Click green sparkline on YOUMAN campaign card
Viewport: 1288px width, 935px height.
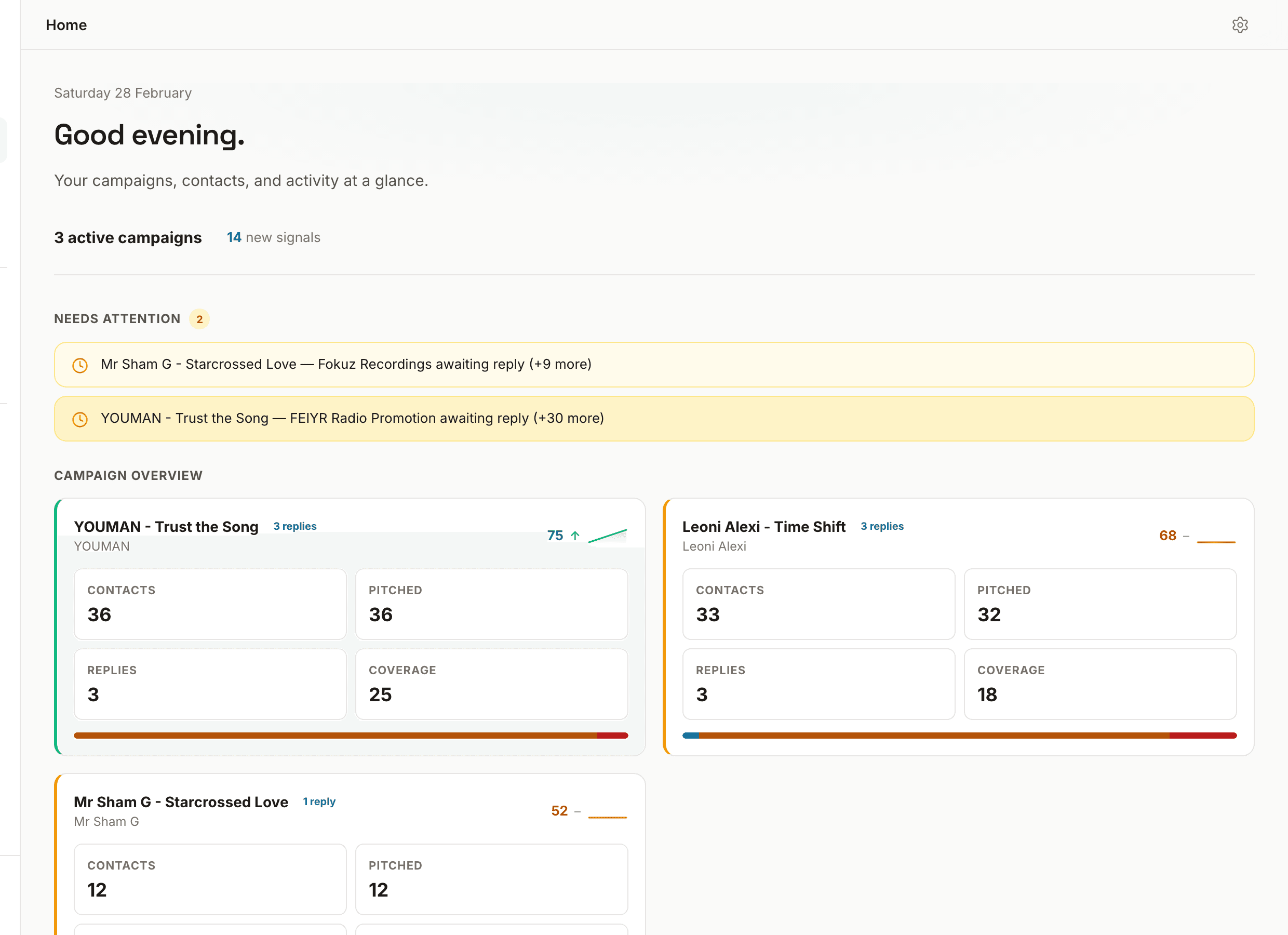pos(607,536)
